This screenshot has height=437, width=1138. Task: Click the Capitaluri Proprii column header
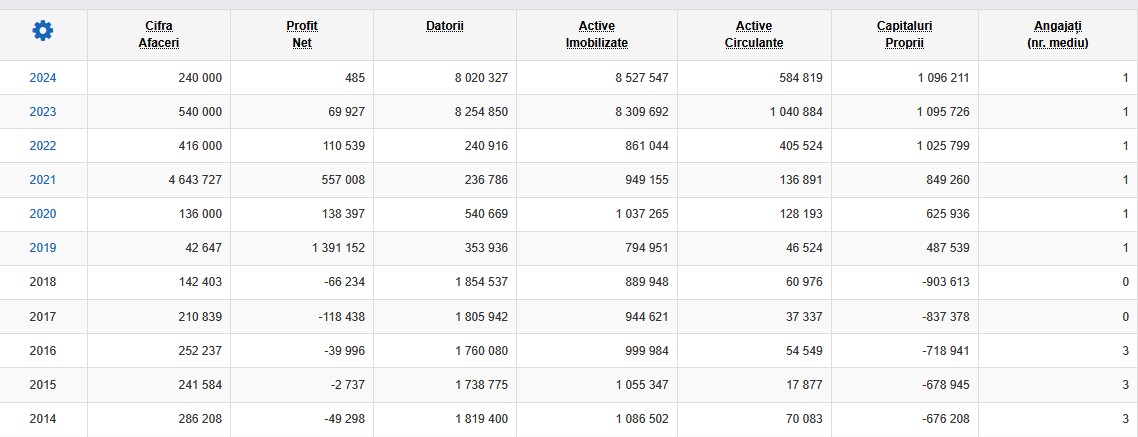pyautogui.click(x=904, y=34)
